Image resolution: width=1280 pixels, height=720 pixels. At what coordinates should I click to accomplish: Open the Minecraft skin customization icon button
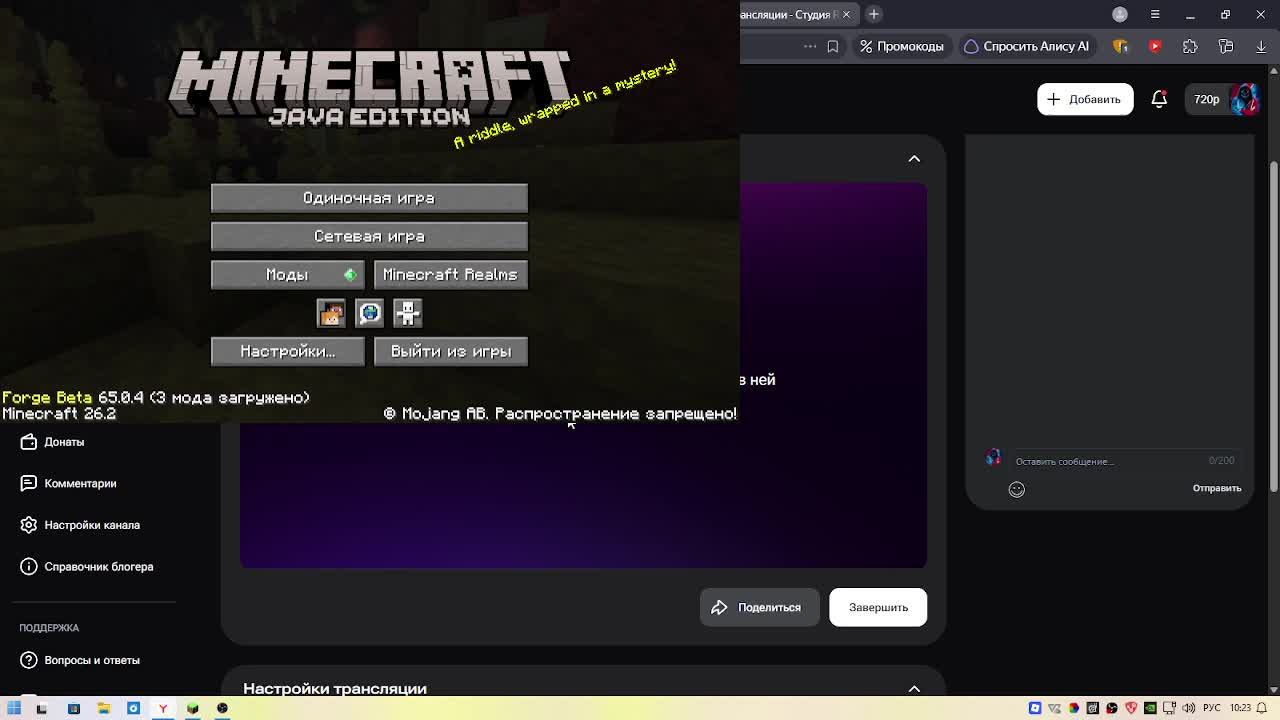click(x=331, y=313)
